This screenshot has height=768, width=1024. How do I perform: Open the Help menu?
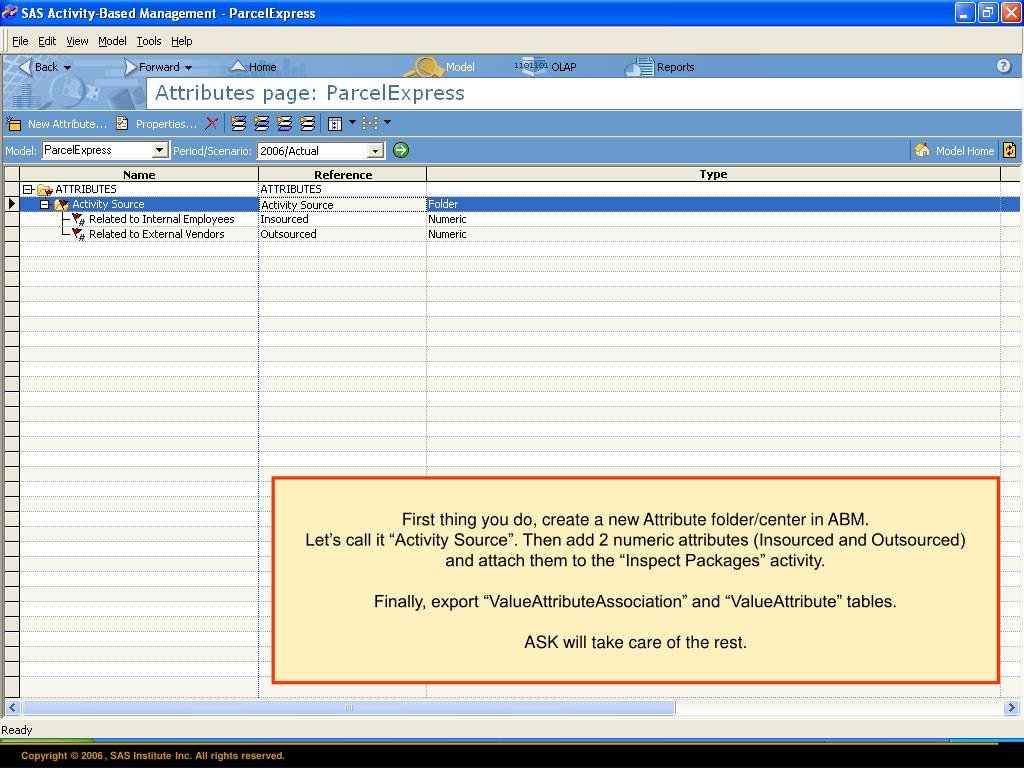pos(182,41)
